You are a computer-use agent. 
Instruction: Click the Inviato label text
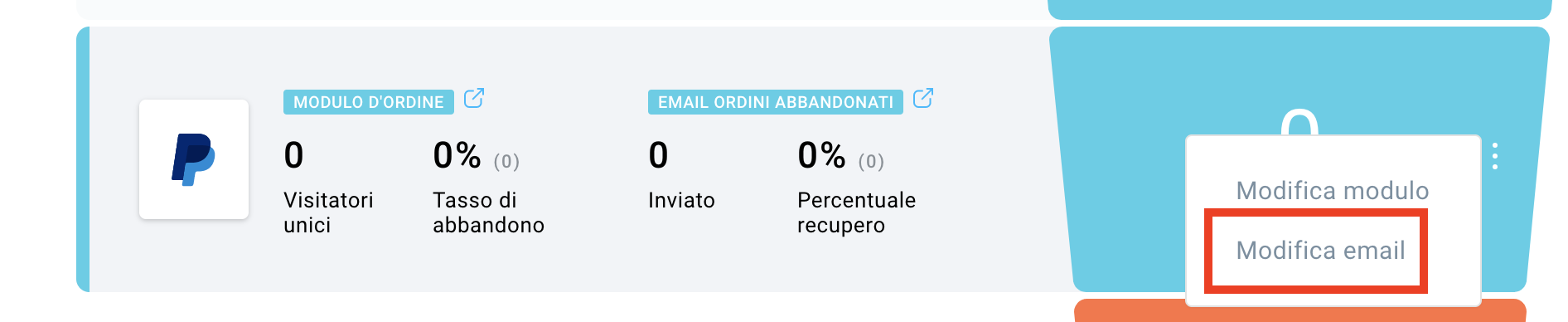(681, 200)
